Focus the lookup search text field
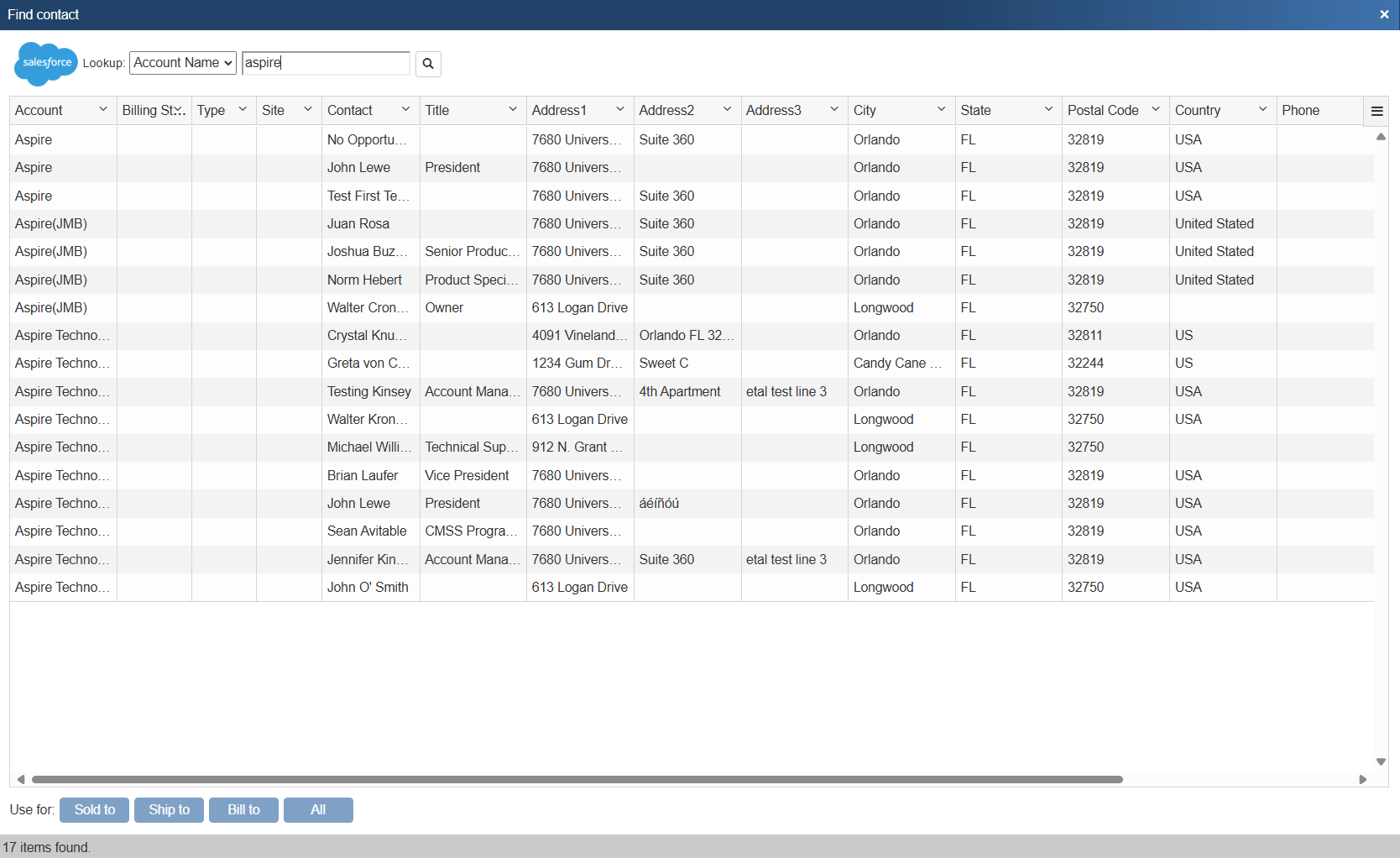Image resolution: width=1400 pixels, height=858 pixels. coord(326,63)
